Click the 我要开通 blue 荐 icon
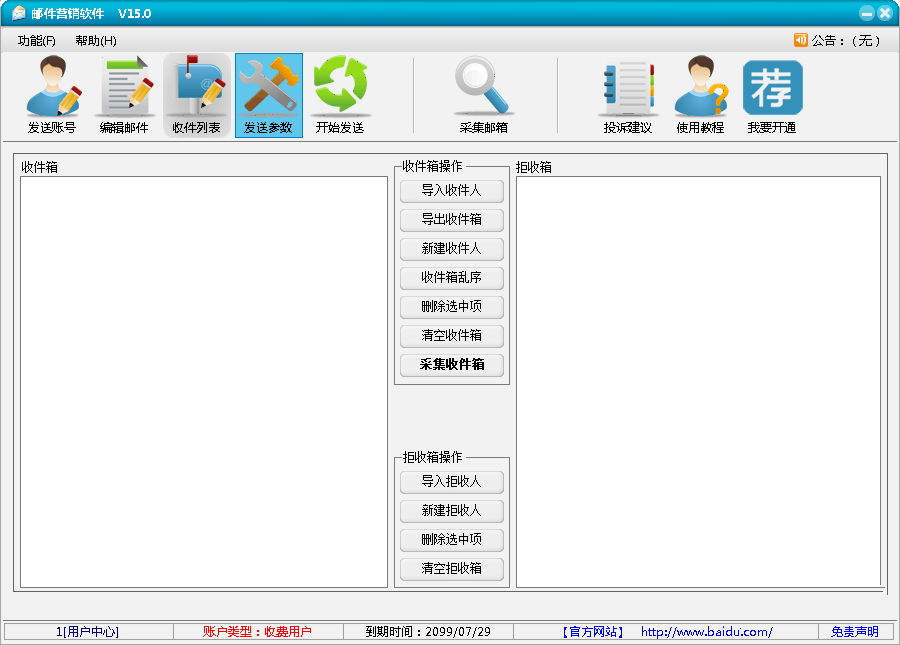Screen dimensions: 900x645 tap(772, 95)
